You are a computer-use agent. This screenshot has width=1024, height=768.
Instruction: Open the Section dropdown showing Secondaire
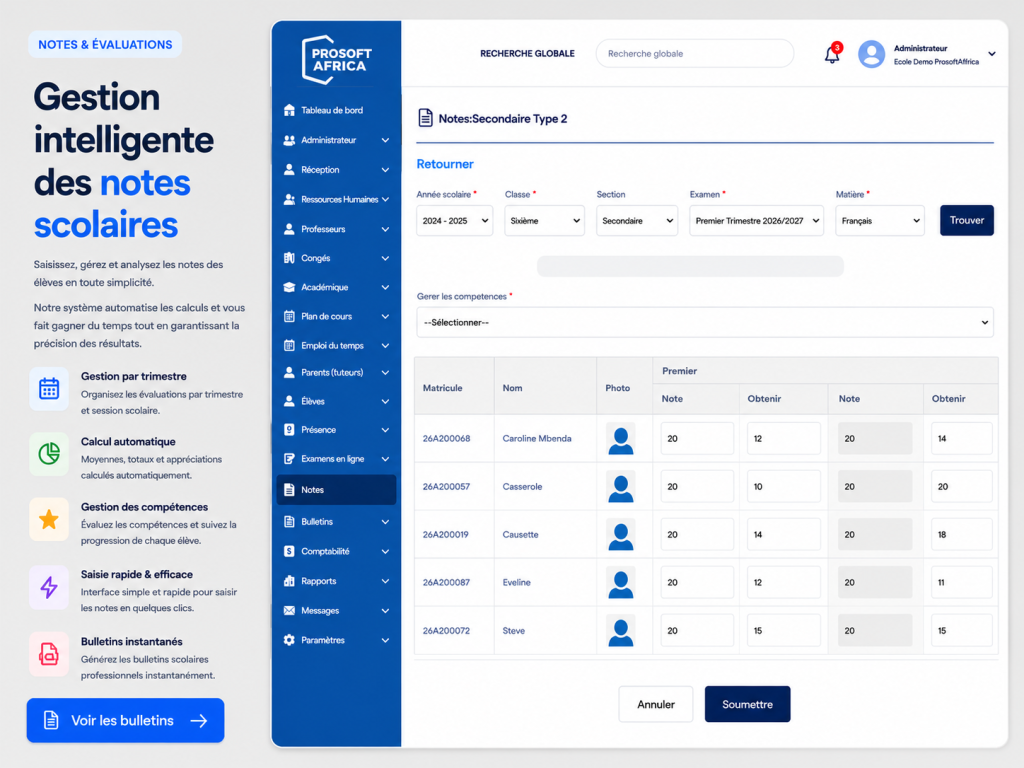[637, 221]
